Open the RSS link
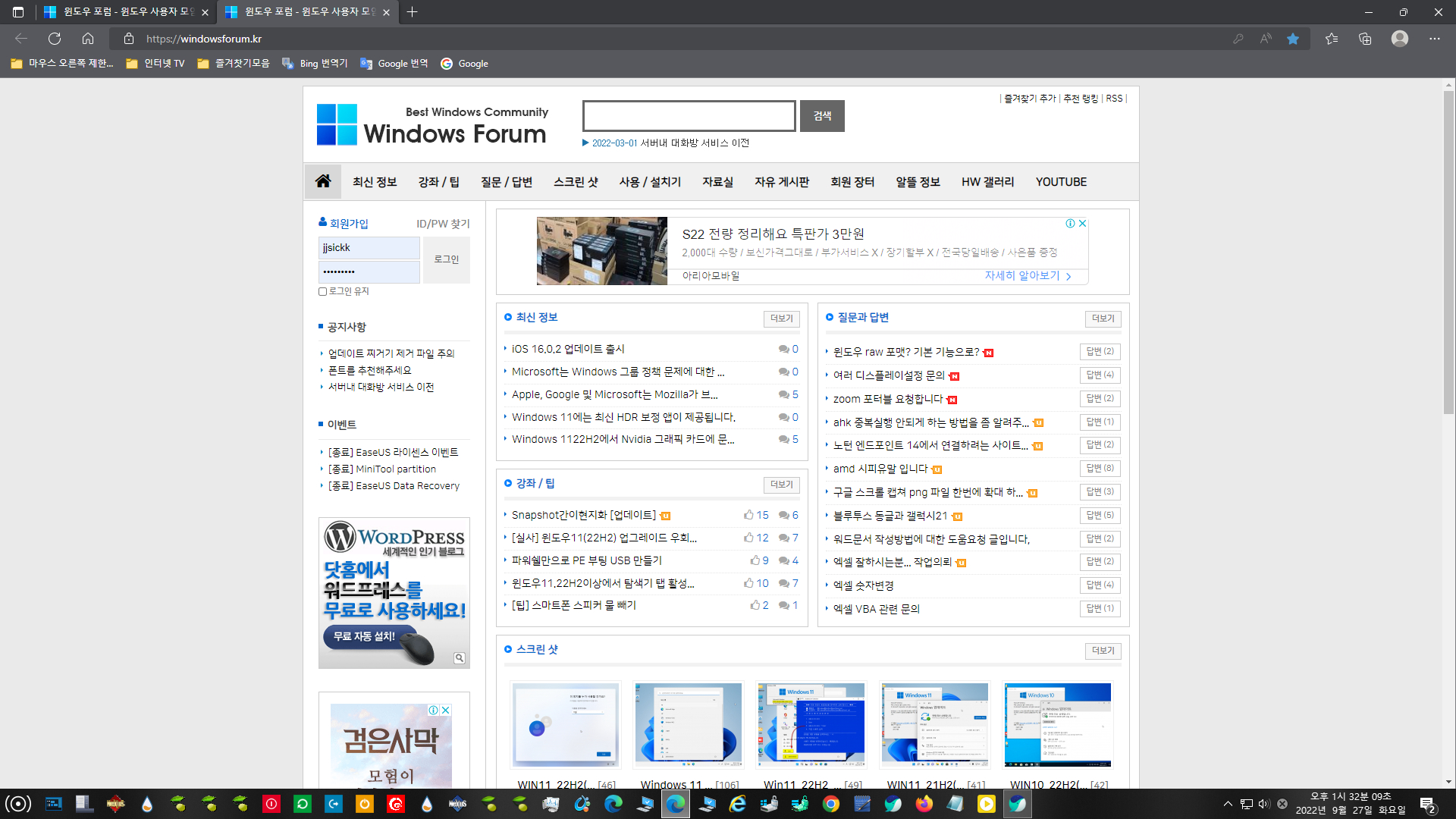 [1114, 99]
